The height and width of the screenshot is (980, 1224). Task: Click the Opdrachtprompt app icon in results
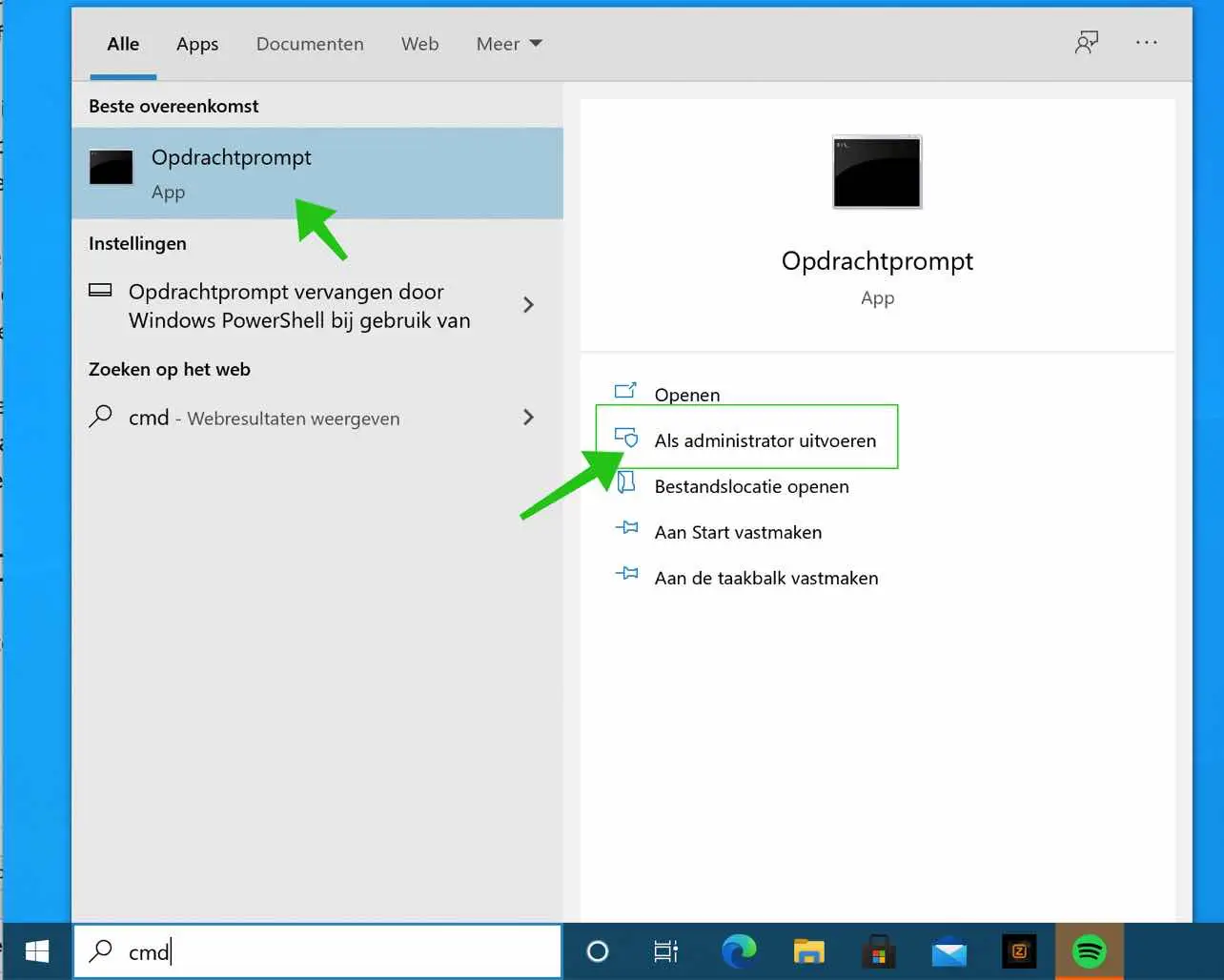(x=112, y=167)
